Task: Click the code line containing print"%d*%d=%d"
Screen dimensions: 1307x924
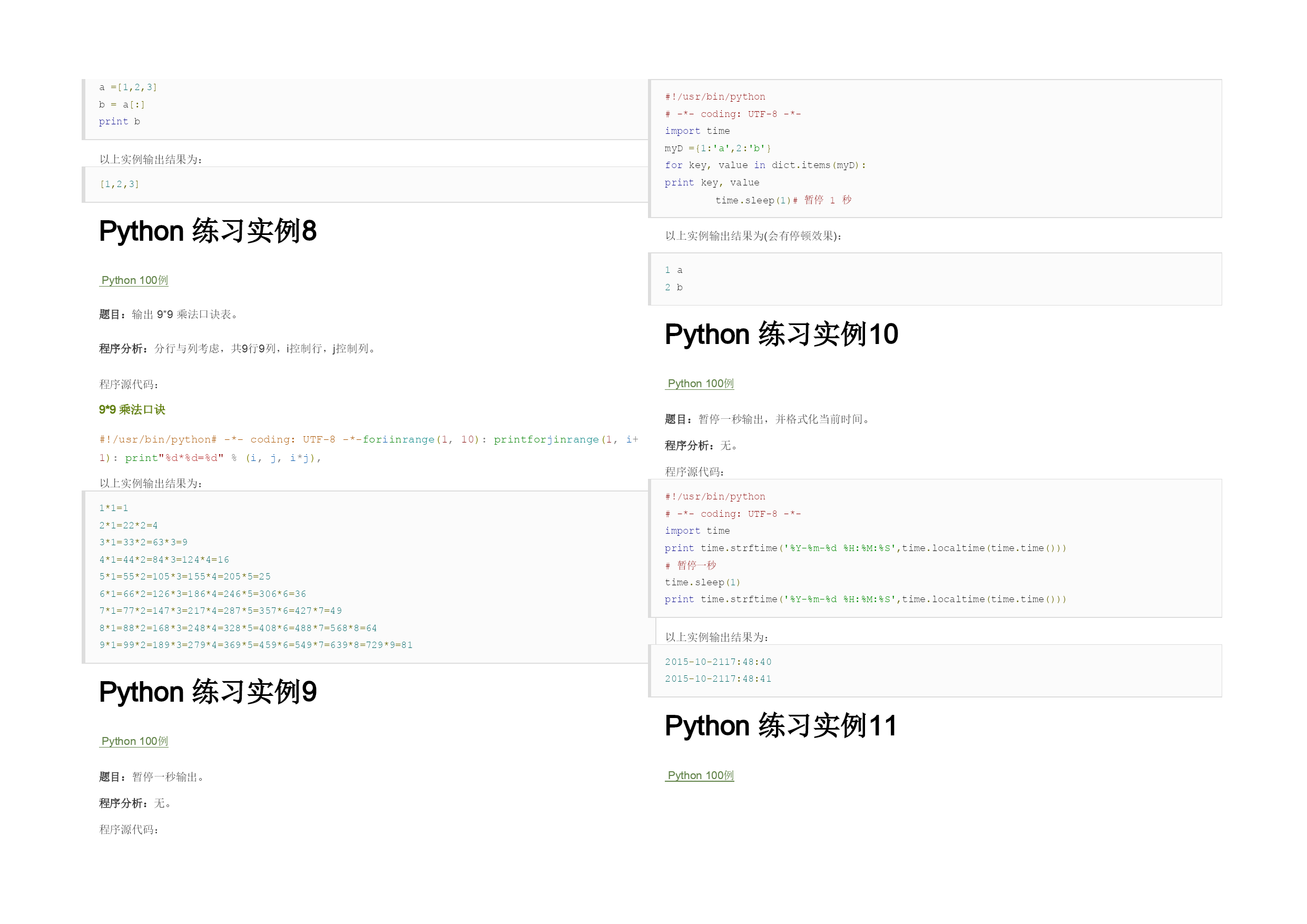Action: pos(211,458)
